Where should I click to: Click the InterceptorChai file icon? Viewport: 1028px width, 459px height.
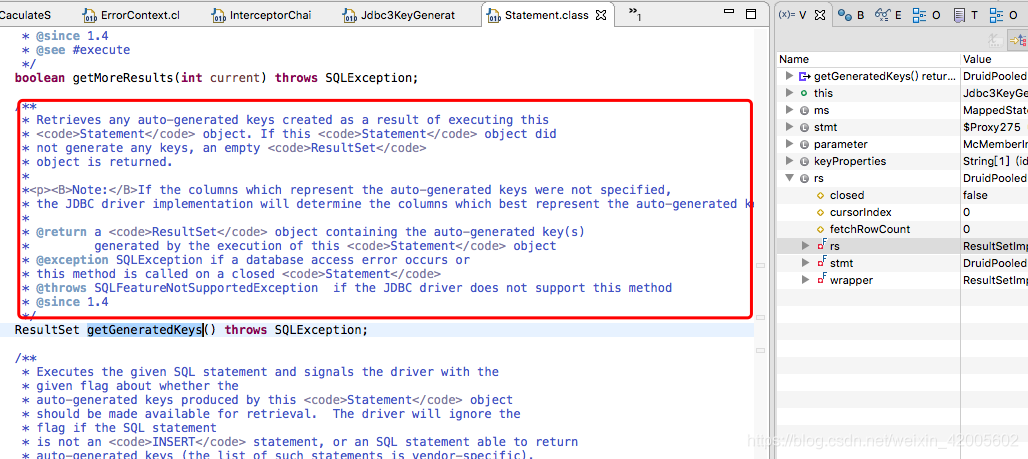[219, 15]
